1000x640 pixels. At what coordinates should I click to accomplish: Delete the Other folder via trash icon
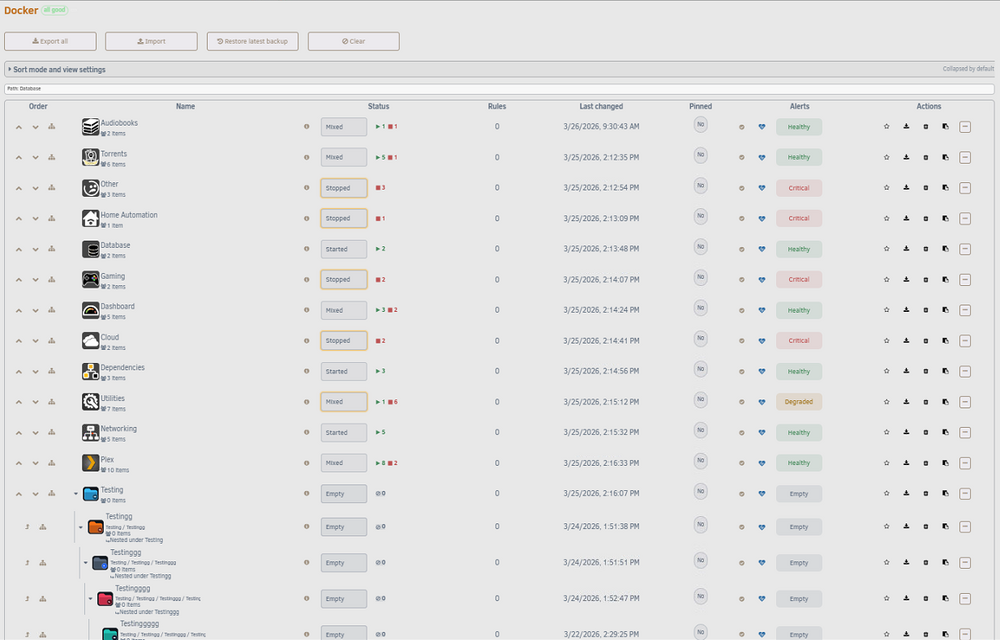(926, 188)
